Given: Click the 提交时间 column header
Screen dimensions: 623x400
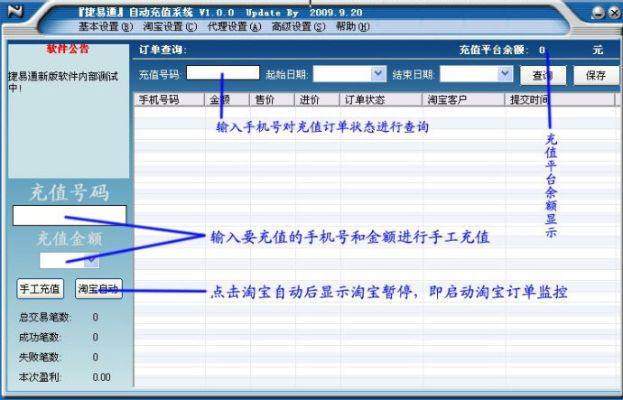Looking at the screenshot, I should click(x=530, y=100).
